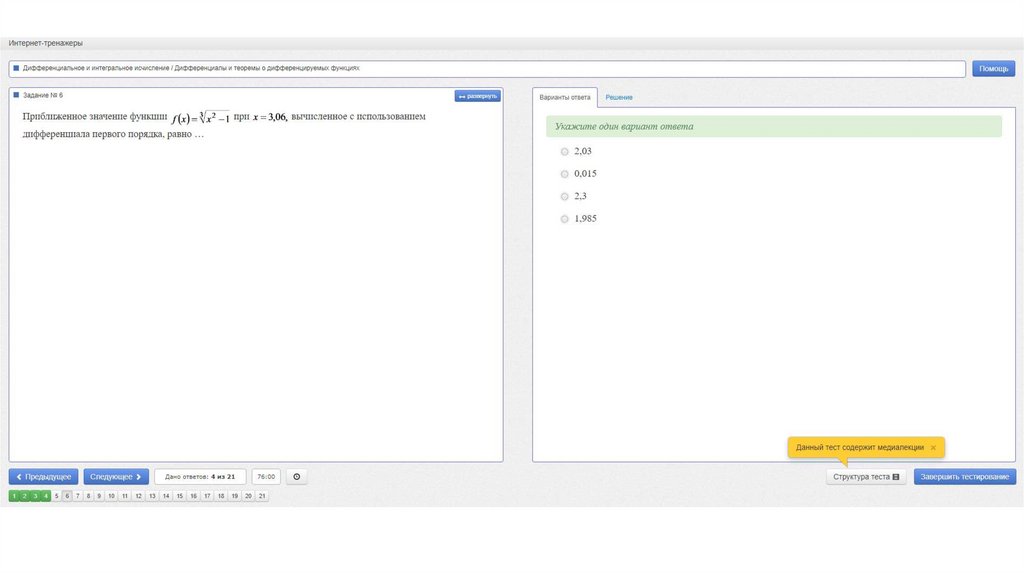This screenshot has height=574, width=1024.
Task: Finish the test via Завершить тестирование
Action: click(964, 477)
